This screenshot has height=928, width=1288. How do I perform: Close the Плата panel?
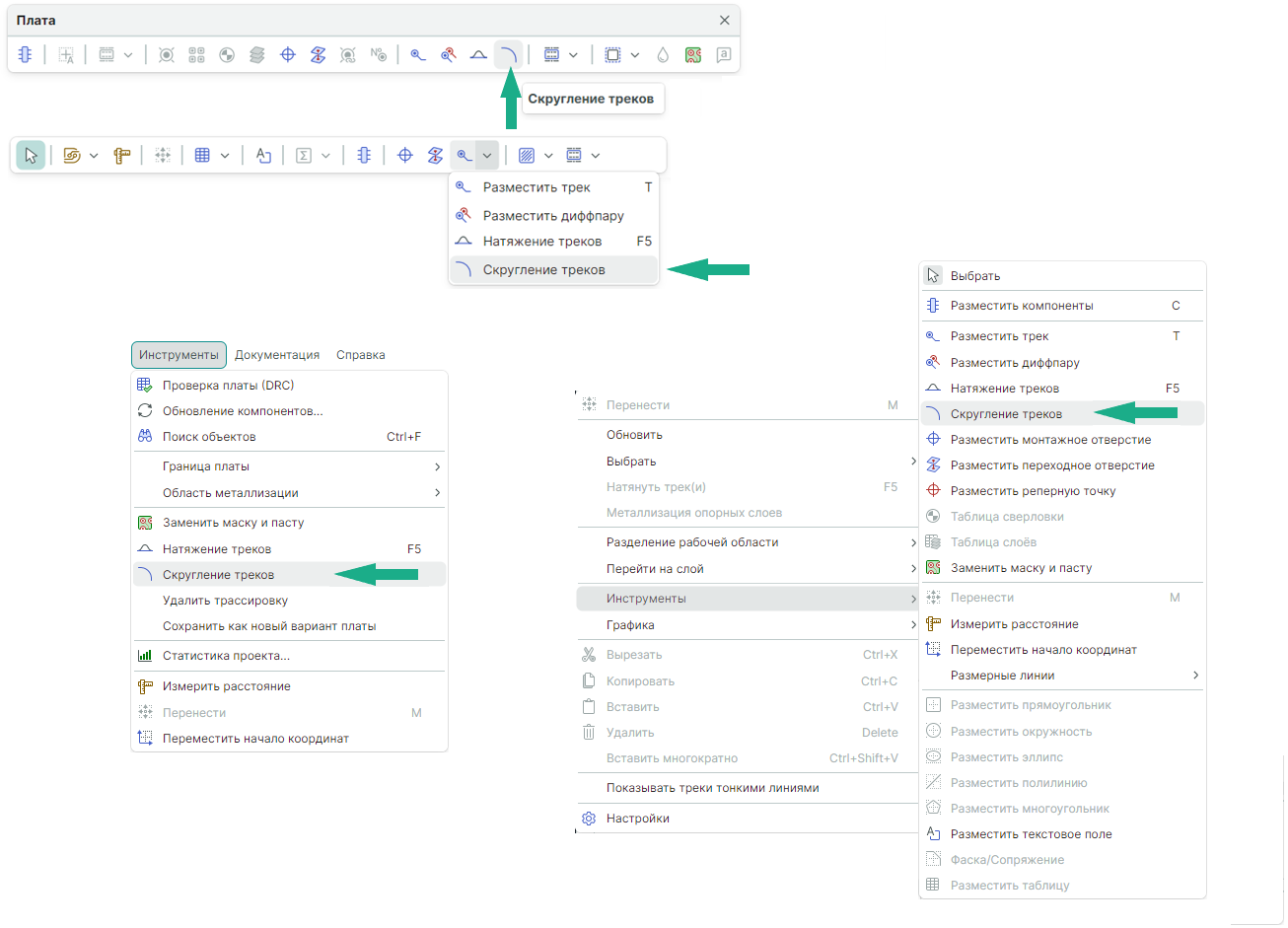pyautogui.click(x=725, y=21)
